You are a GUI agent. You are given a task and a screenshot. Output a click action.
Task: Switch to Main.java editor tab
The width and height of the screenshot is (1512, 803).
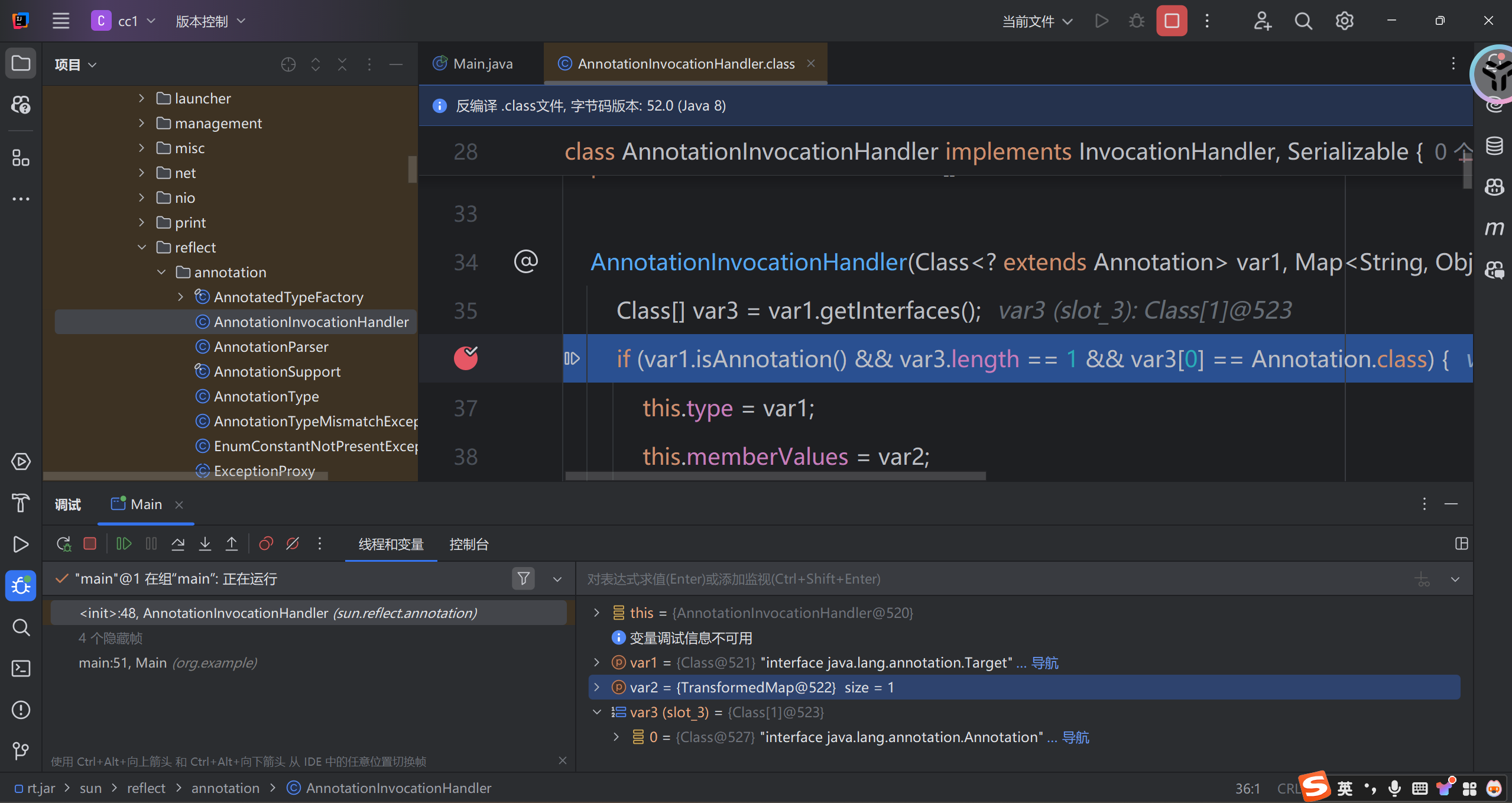pos(473,64)
